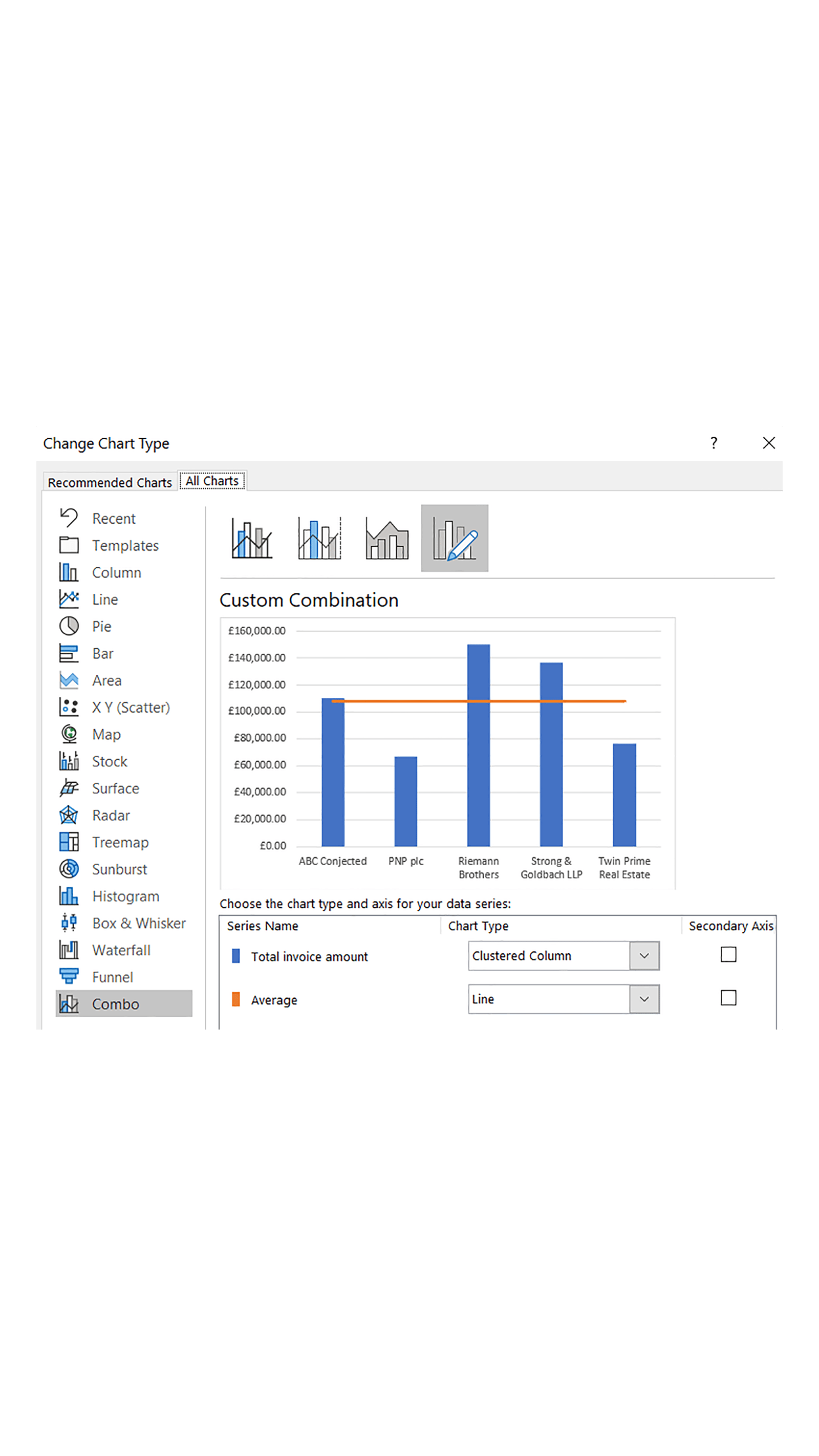Screen dimensions: 819x1456
Task: Click the help question mark button
Action: pos(714,442)
